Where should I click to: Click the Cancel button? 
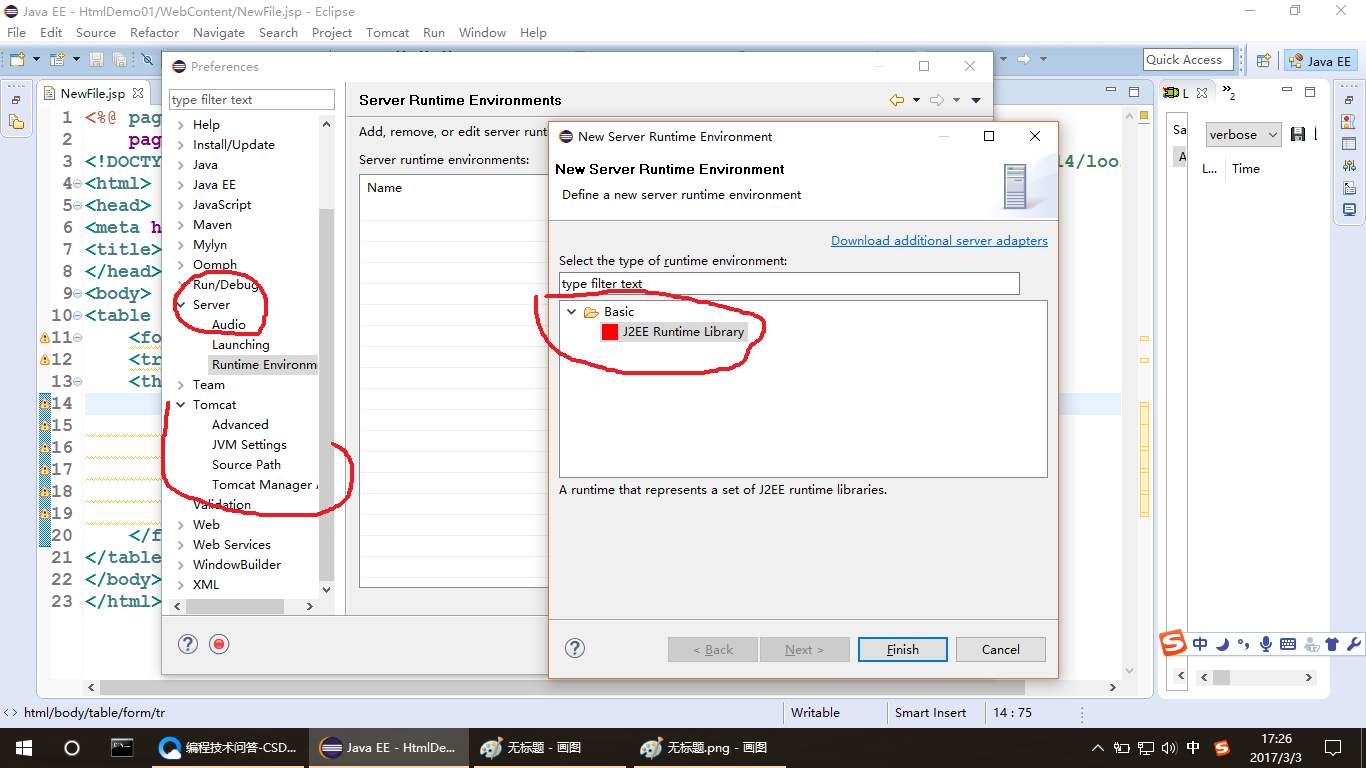pos(1000,649)
